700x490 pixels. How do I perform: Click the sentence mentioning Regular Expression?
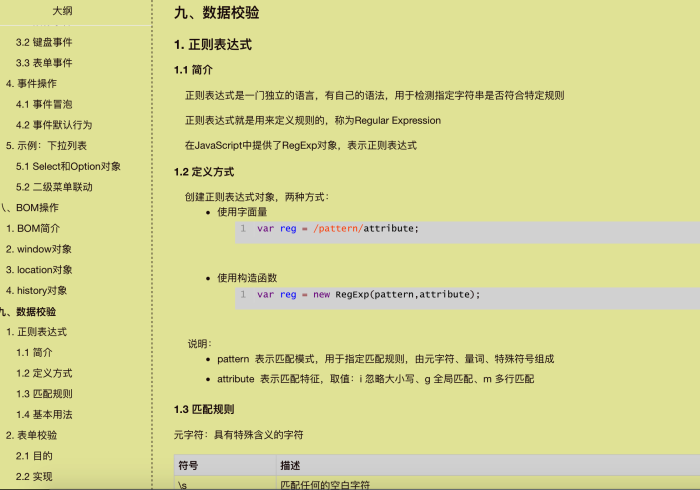(x=313, y=120)
